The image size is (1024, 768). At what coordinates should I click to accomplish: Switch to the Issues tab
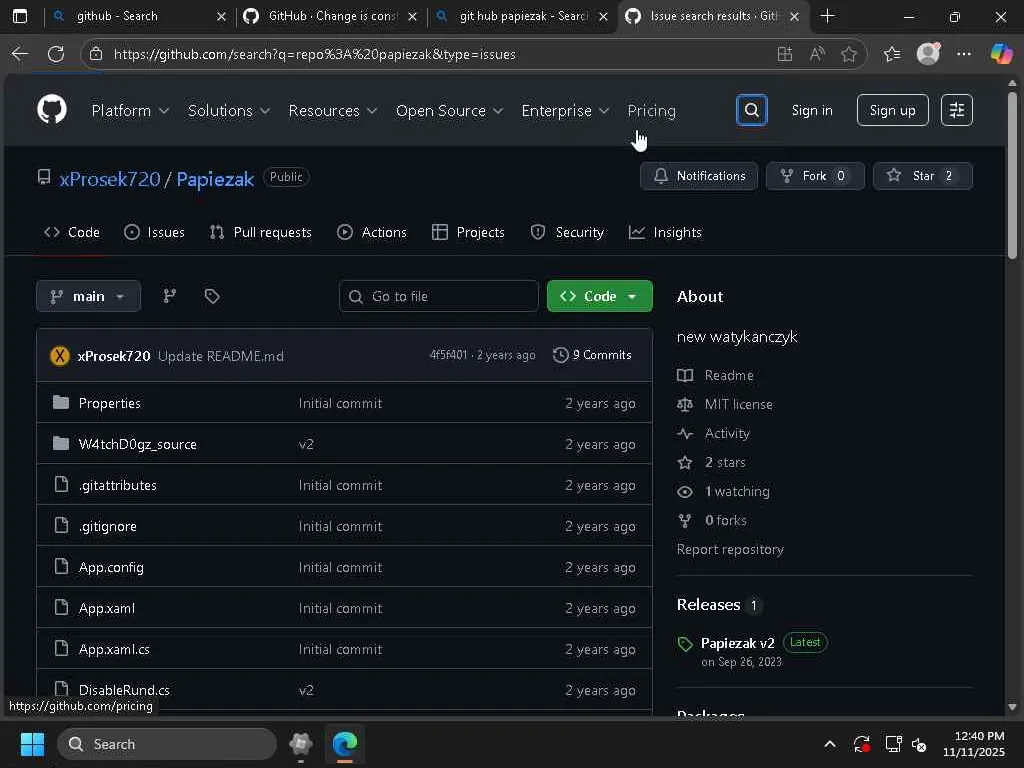[154, 232]
